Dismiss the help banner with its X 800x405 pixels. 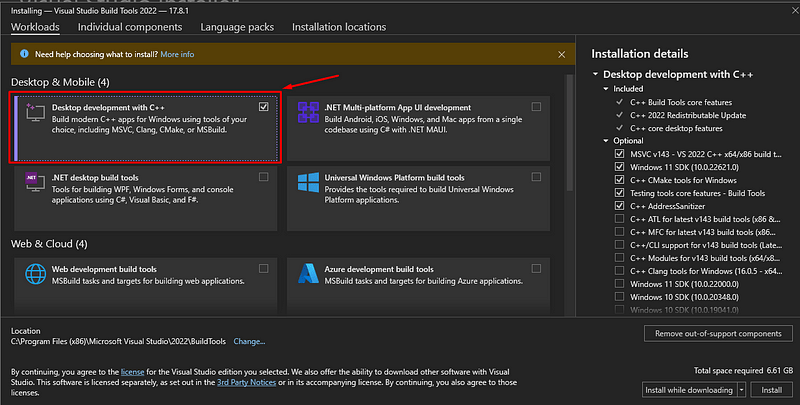tap(561, 54)
